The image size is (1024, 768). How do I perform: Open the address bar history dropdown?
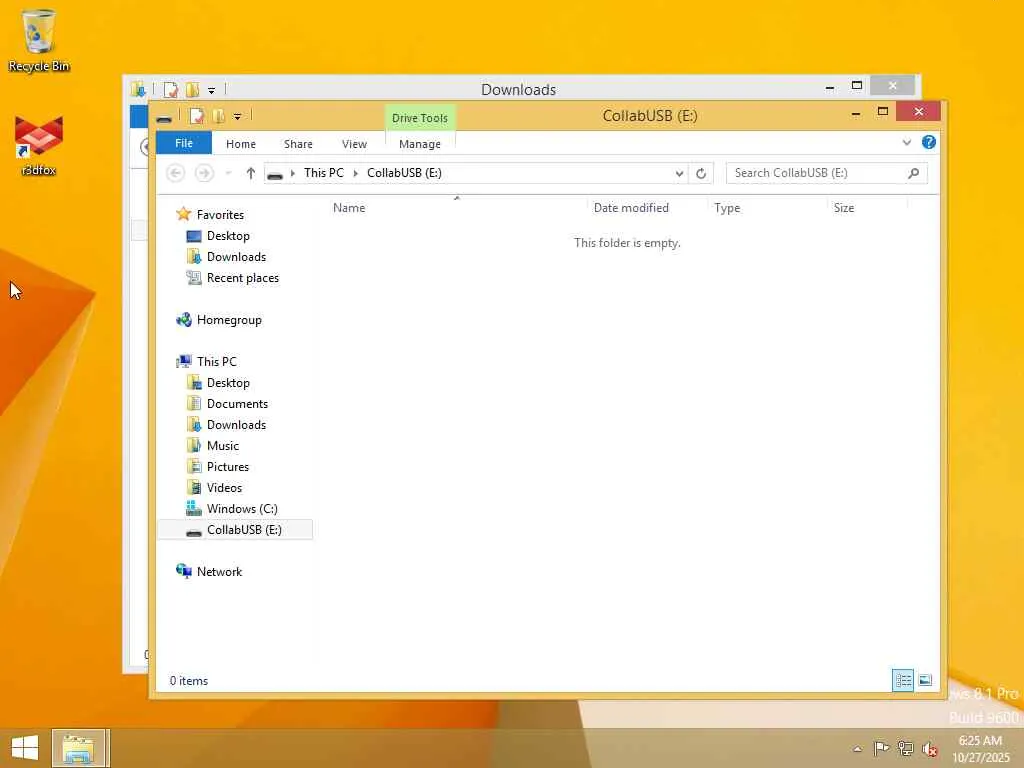pyautogui.click(x=679, y=173)
